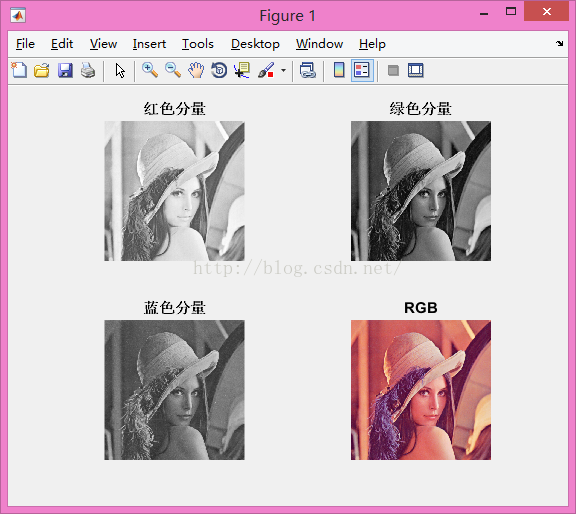The width and height of the screenshot is (576, 514).
Task: Activate the Rotate 3D tool
Action: point(219,70)
